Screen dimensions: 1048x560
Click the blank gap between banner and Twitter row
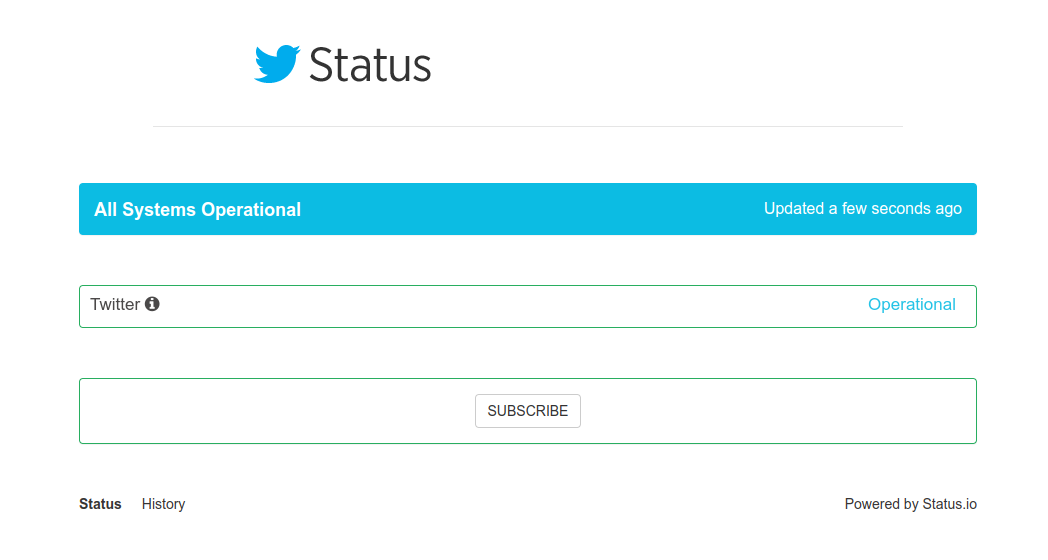click(527, 260)
